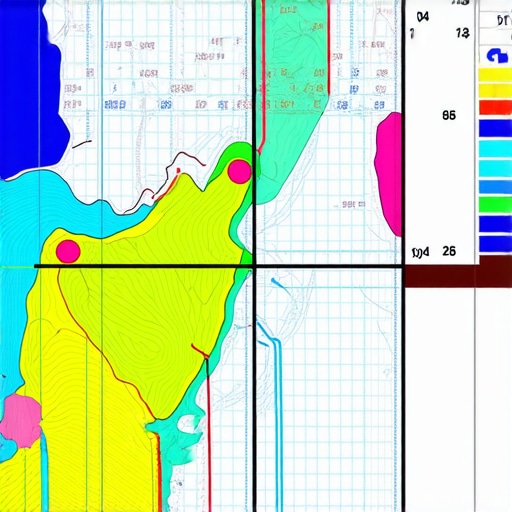Click pink circle marker above horizontal black line
The width and height of the screenshot is (512, 512).
[x=68, y=251]
